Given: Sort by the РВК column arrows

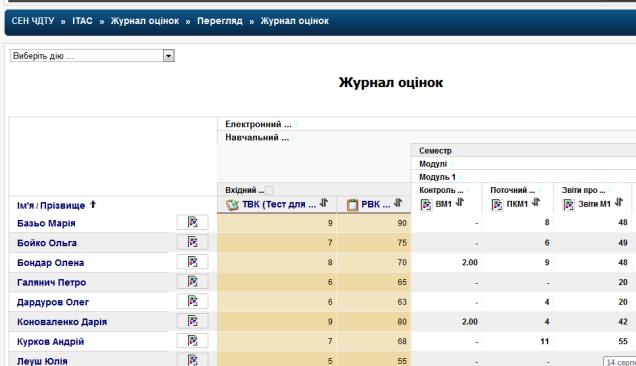Looking at the screenshot, I should [x=398, y=202].
